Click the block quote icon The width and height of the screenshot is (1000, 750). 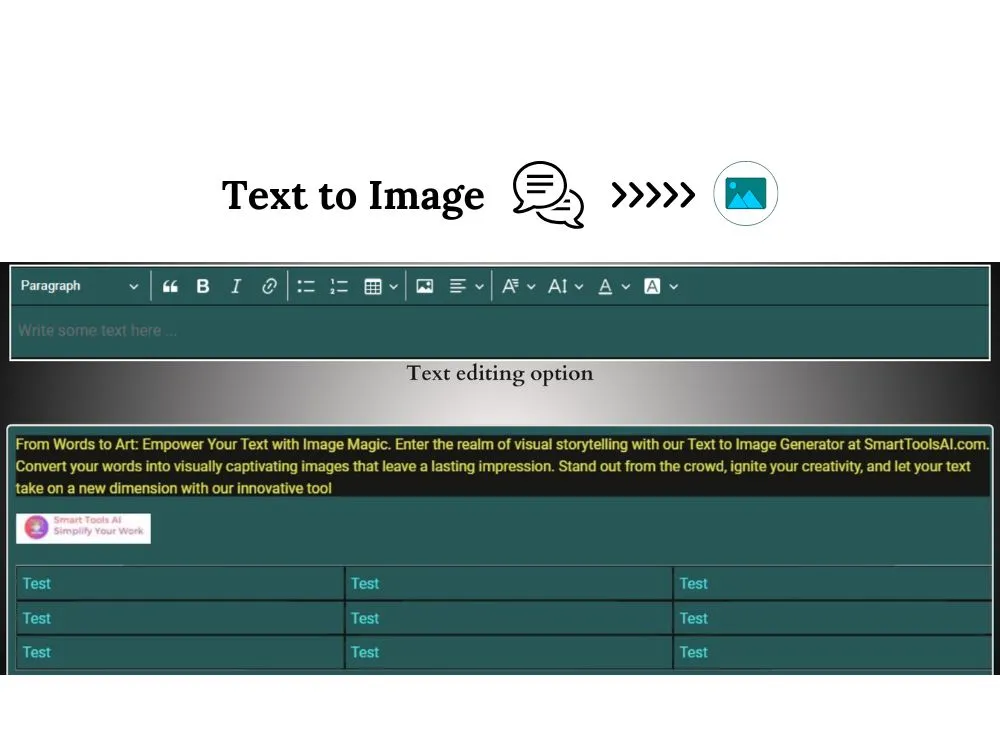(170, 287)
